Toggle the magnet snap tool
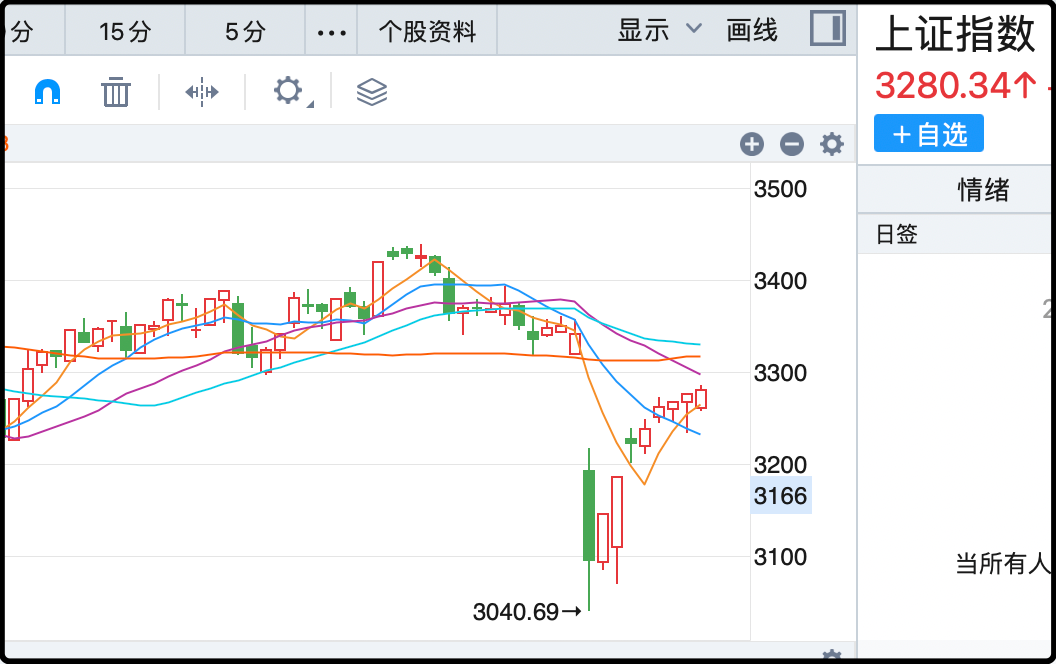The height and width of the screenshot is (664, 1056). tap(47, 92)
